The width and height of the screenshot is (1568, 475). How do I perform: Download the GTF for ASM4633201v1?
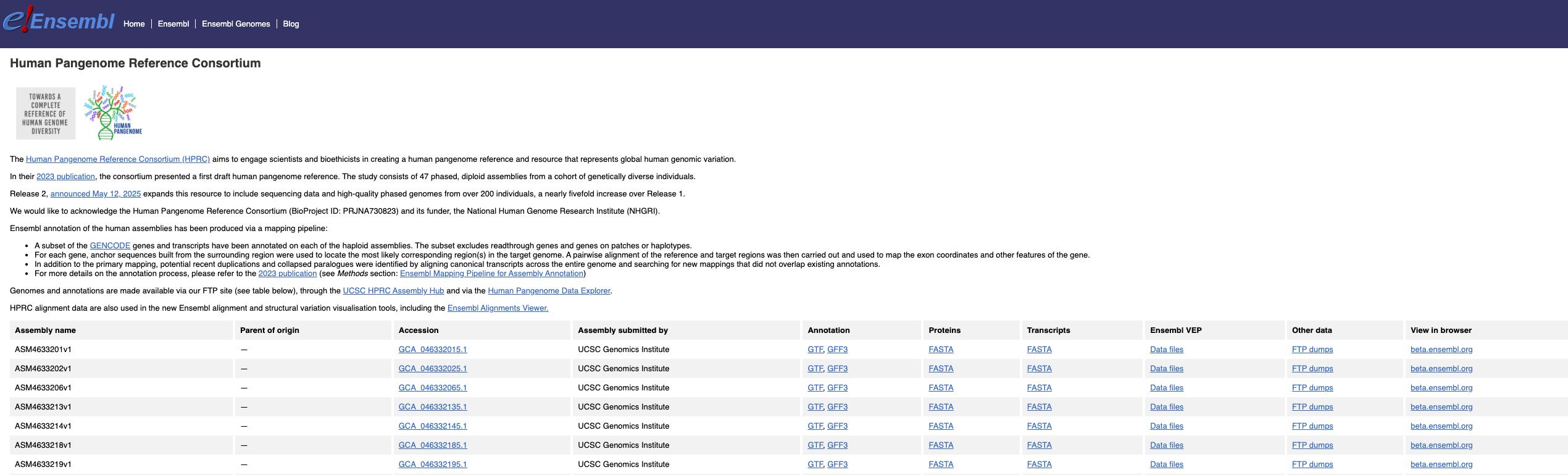815,350
